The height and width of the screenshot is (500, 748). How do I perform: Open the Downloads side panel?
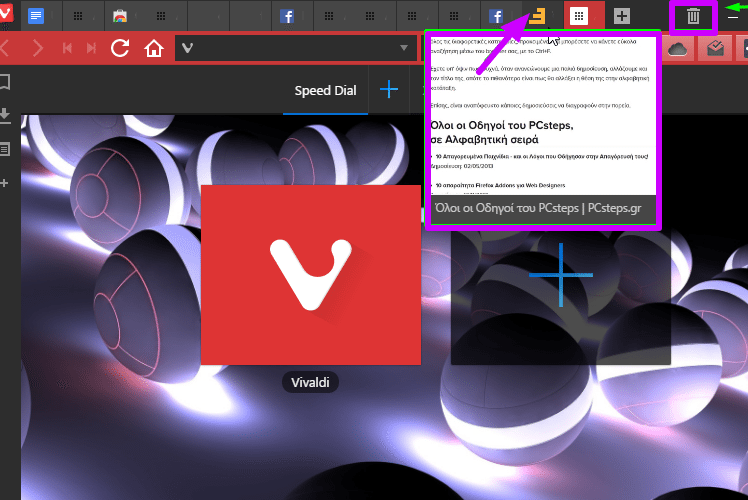tap(5, 116)
